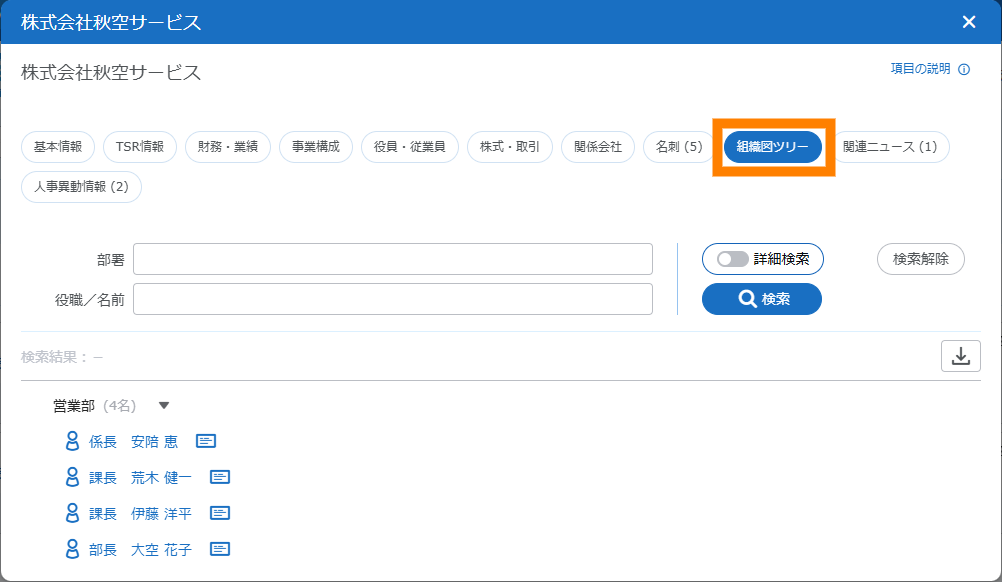This screenshot has width=1002, height=582.
Task: Switch to the 基本情報 tab
Action: coord(58,147)
